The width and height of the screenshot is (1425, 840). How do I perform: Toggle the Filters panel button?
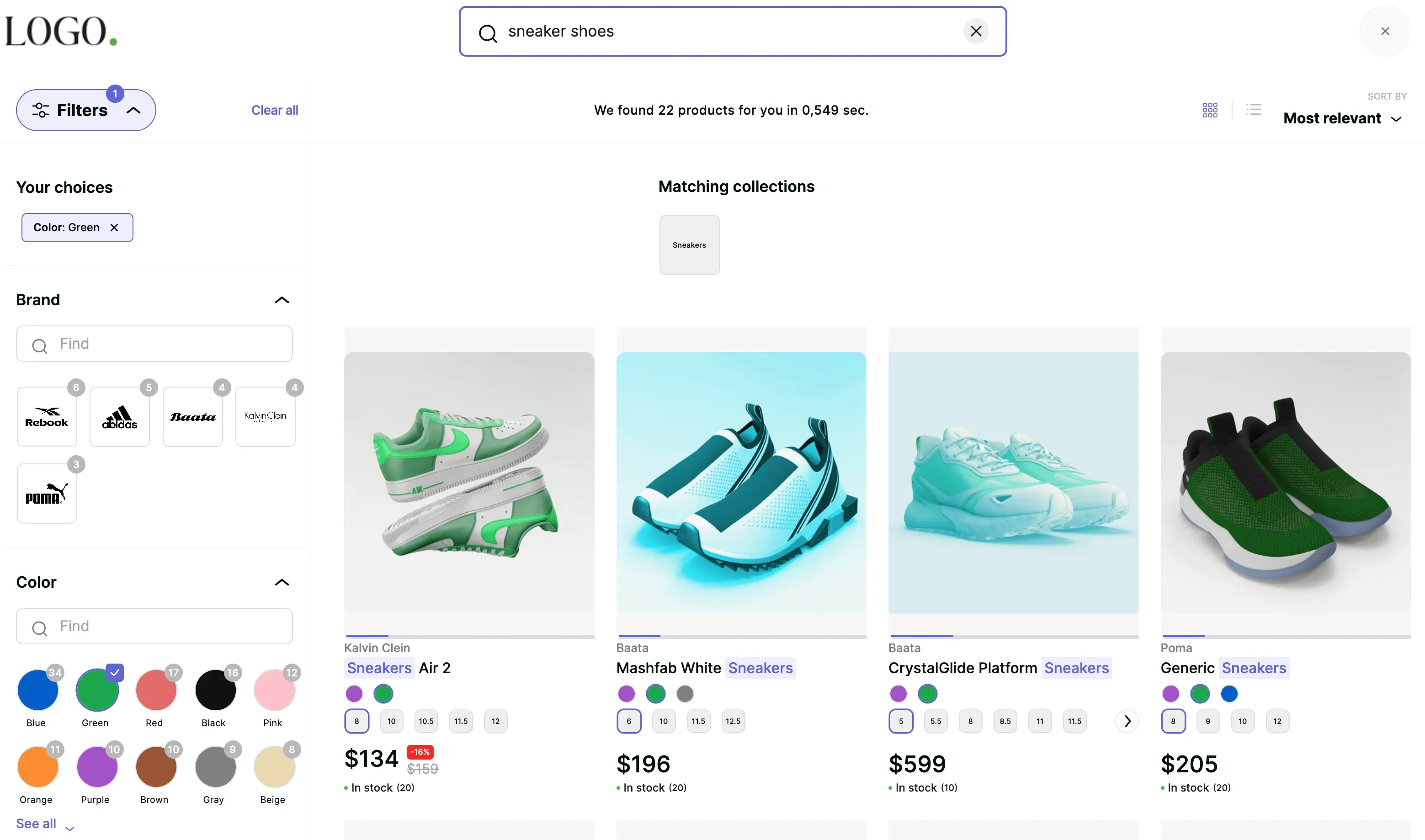point(85,111)
